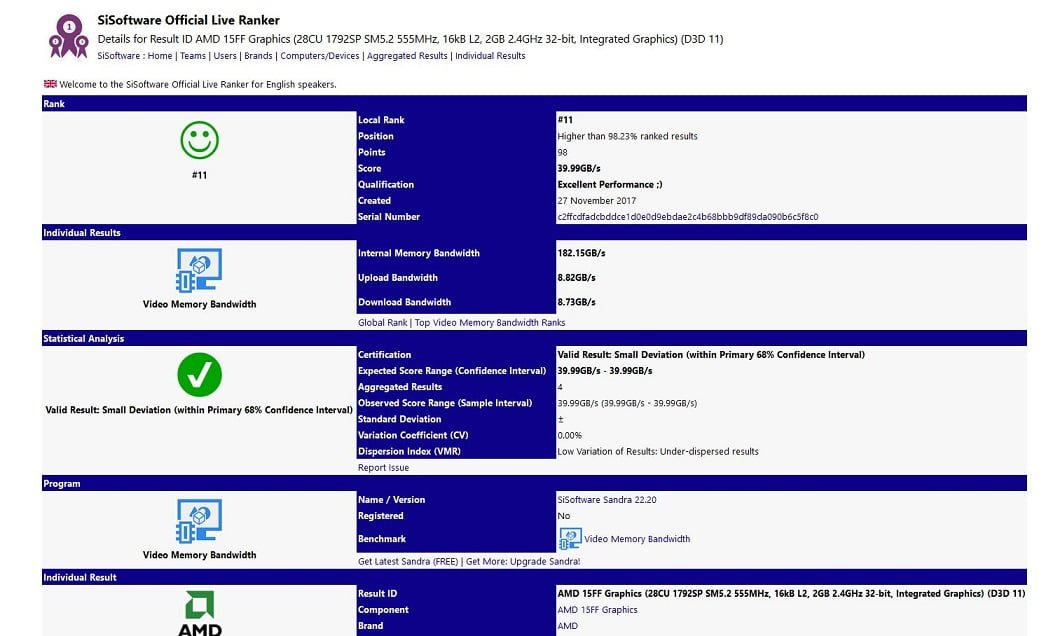
Task: Click the Report Issue link
Action: [383, 468]
